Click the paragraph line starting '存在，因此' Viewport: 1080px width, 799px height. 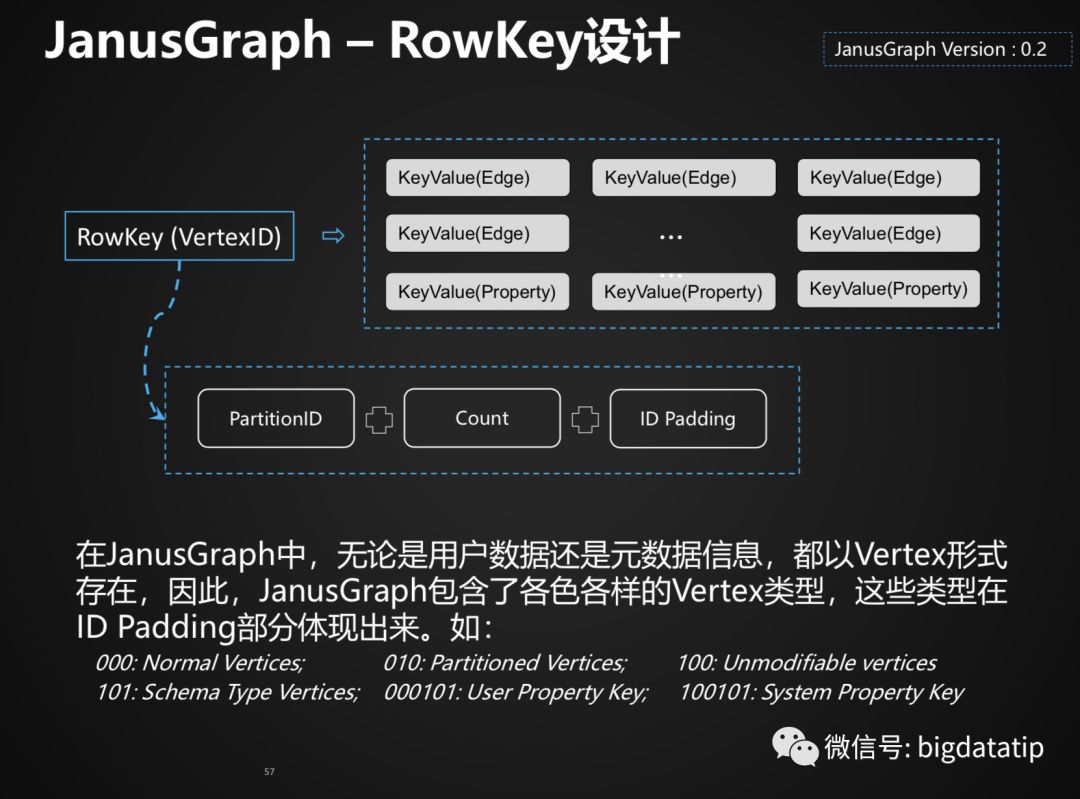pyautogui.click(x=541, y=591)
